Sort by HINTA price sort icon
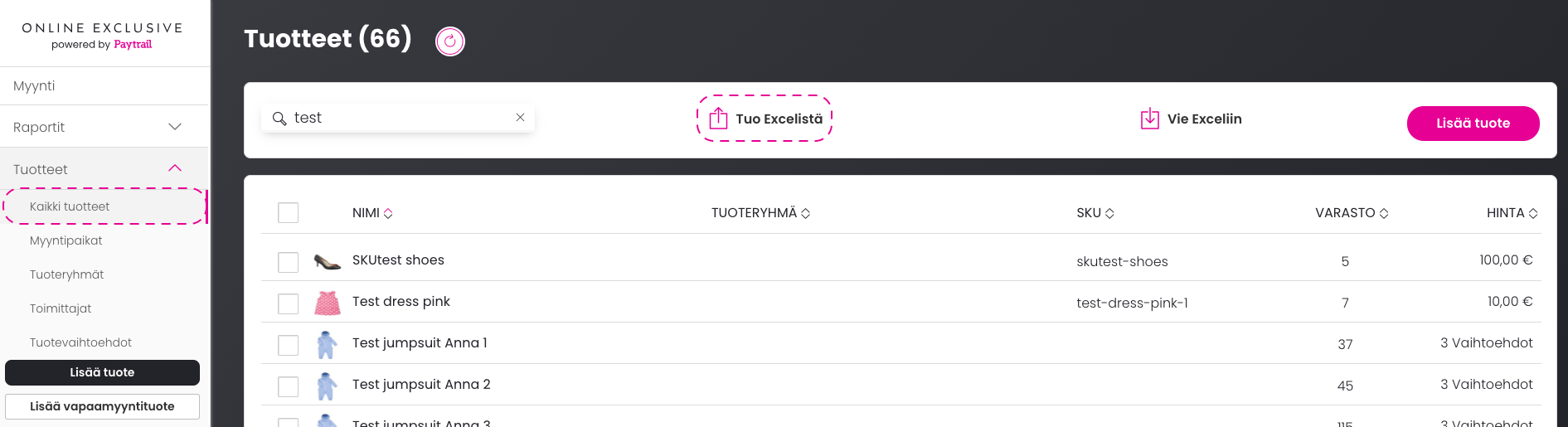Image resolution: width=1568 pixels, height=427 pixels. 1533,213
